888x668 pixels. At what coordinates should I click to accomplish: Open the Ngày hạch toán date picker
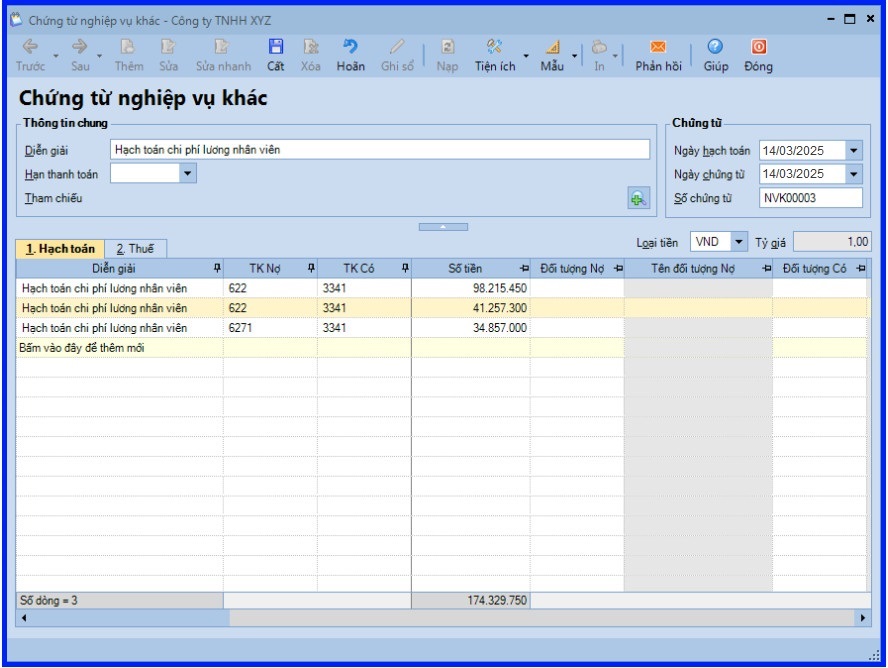(x=853, y=151)
